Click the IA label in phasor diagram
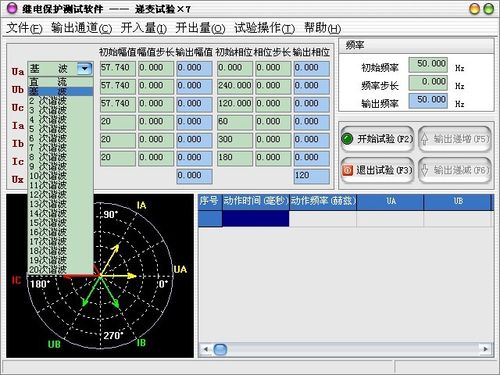Screen dimensions: 500x375 click(x=141, y=205)
